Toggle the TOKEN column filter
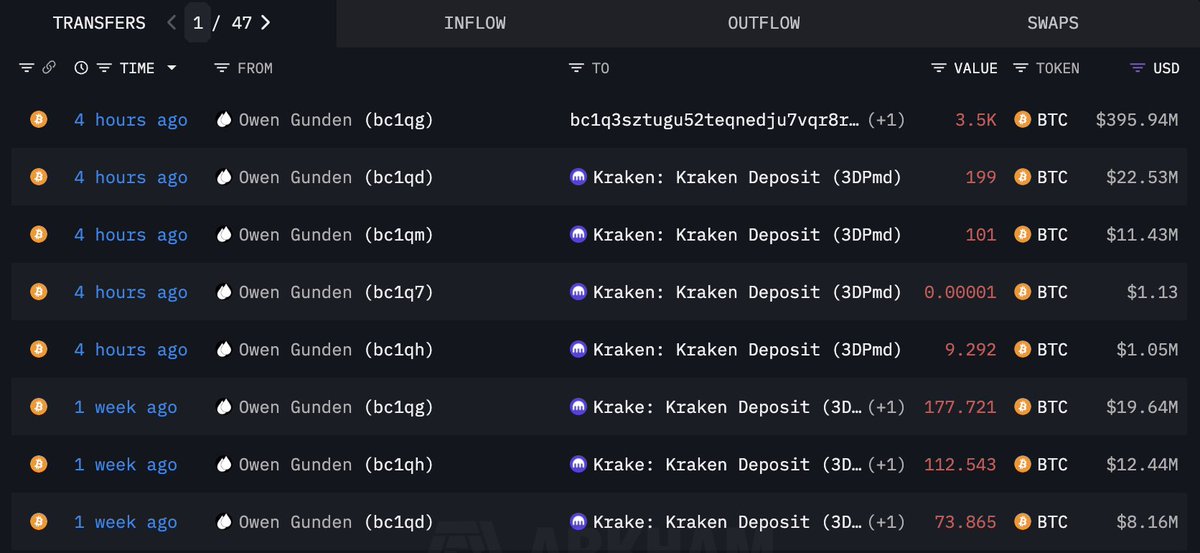The height and width of the screenshot is (553, 1200). tap(1020, 68)
